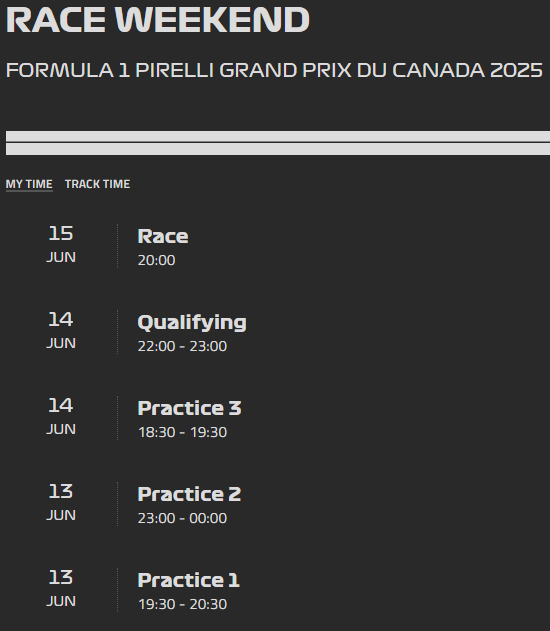Select the 13 JUN date beside Practice 1

click(61, 589)
